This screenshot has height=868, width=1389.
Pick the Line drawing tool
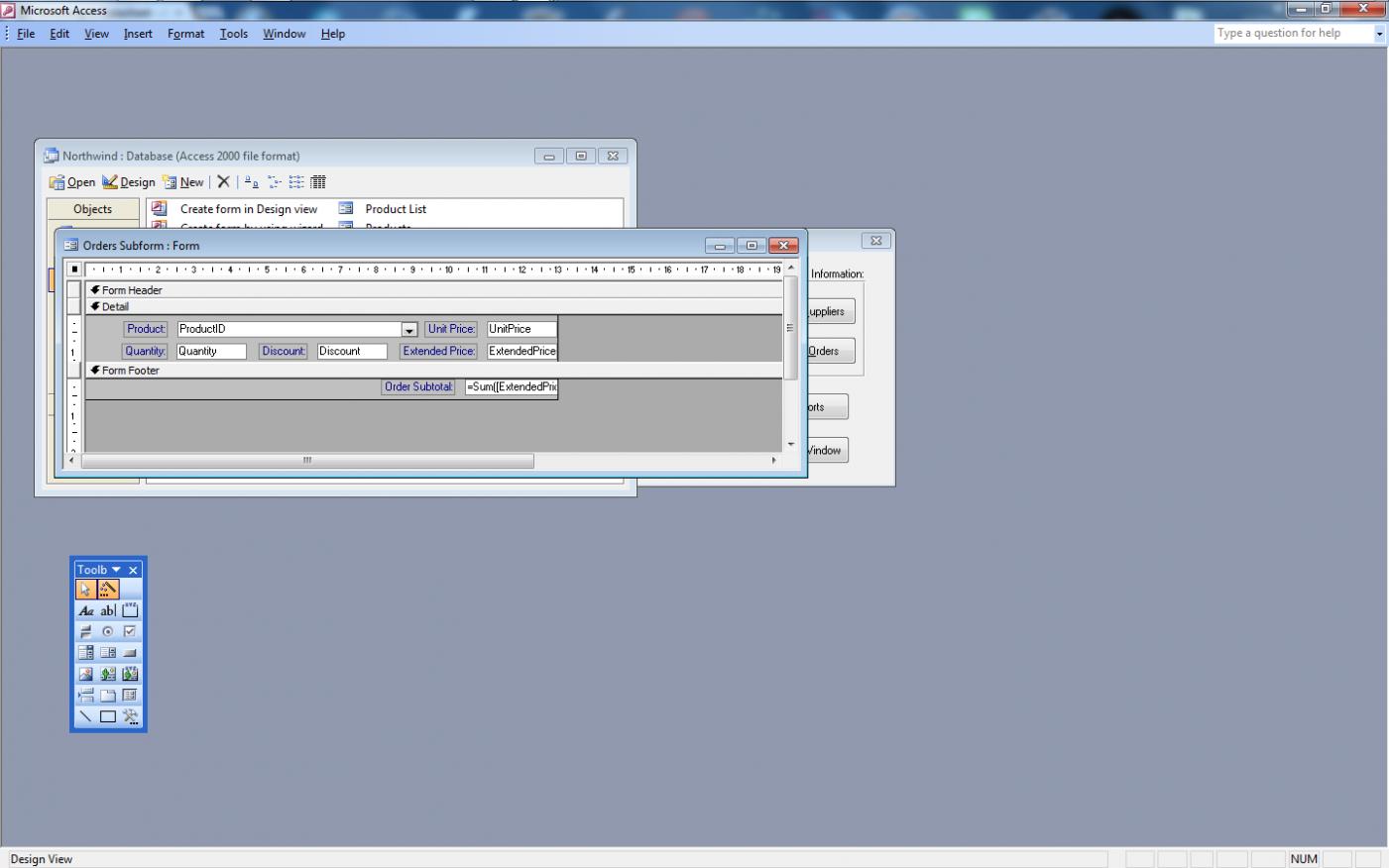pos(86,716)
